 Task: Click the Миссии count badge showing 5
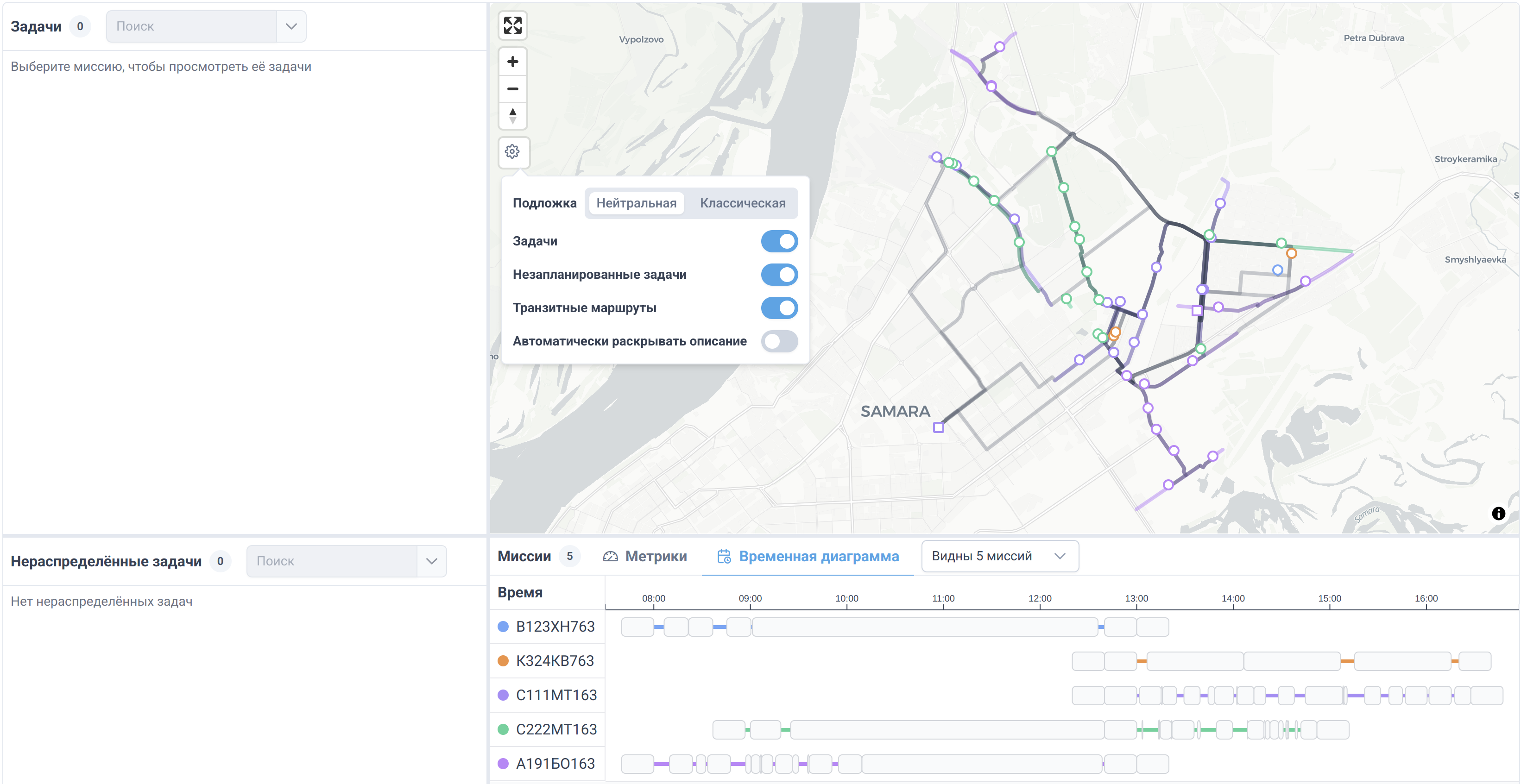click(570, 556)
